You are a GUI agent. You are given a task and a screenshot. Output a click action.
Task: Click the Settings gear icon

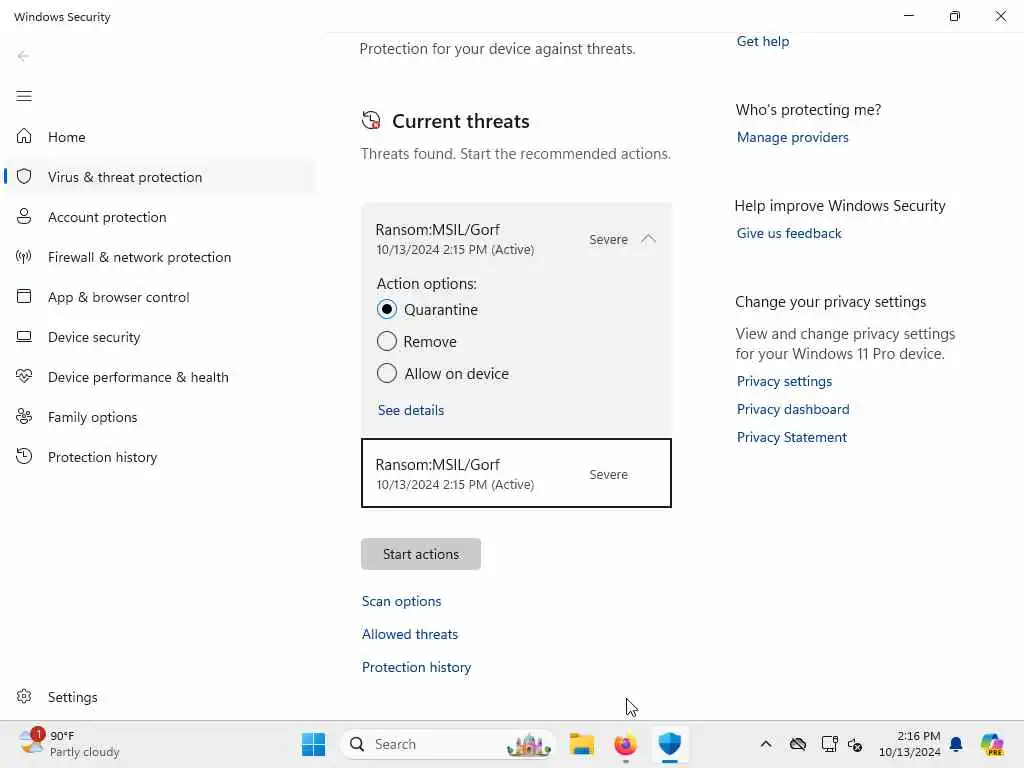[24, 696]
